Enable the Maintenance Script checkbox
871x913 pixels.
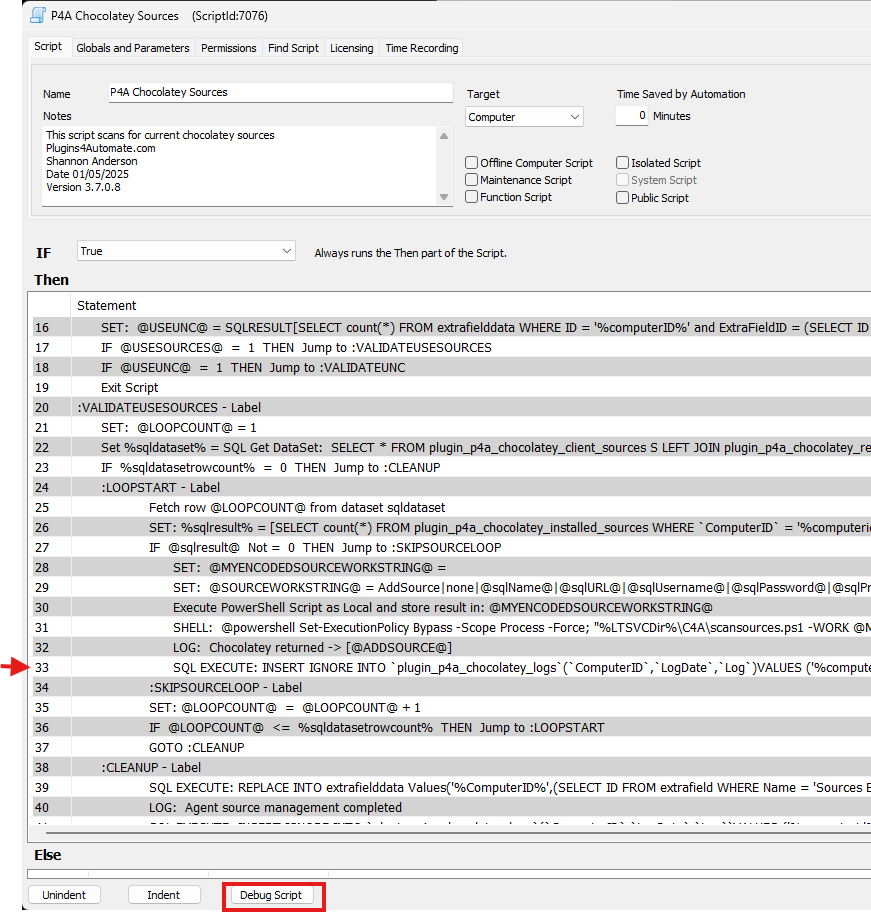click(x=470, y=180)
